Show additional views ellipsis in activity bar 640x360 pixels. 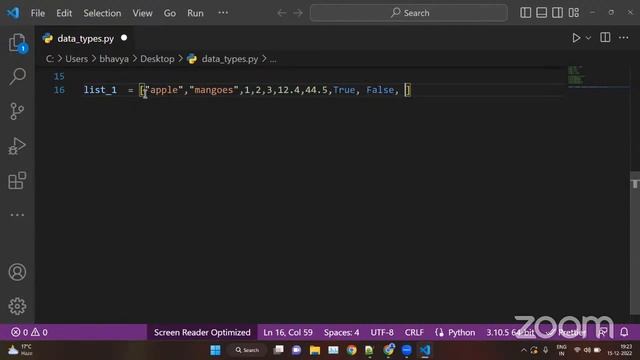[17, 215]
